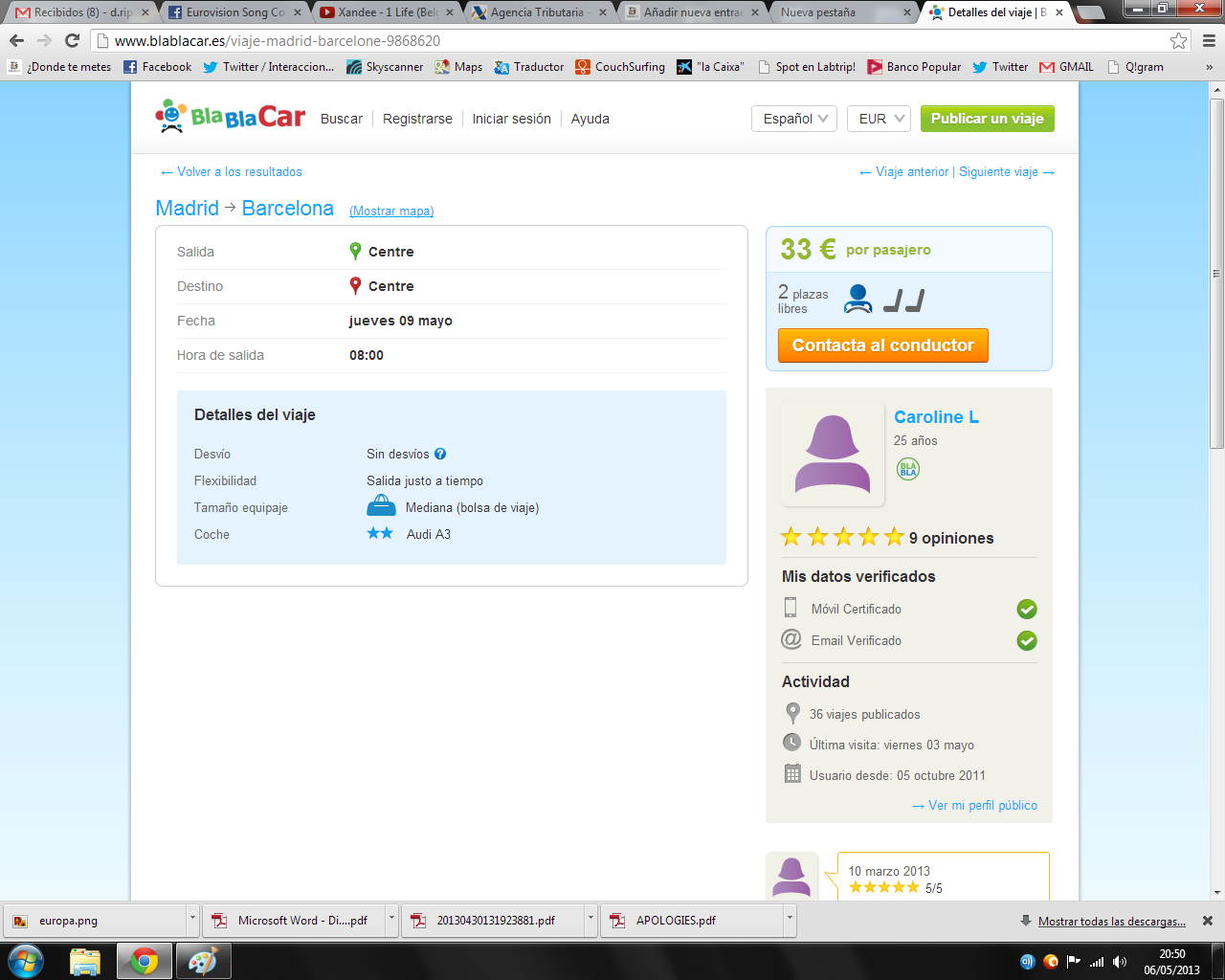Image resolution: width=1225 pixels, height=980 pixels.
Task: Click the Mostrar mapa link
Action: pos(391,212)
